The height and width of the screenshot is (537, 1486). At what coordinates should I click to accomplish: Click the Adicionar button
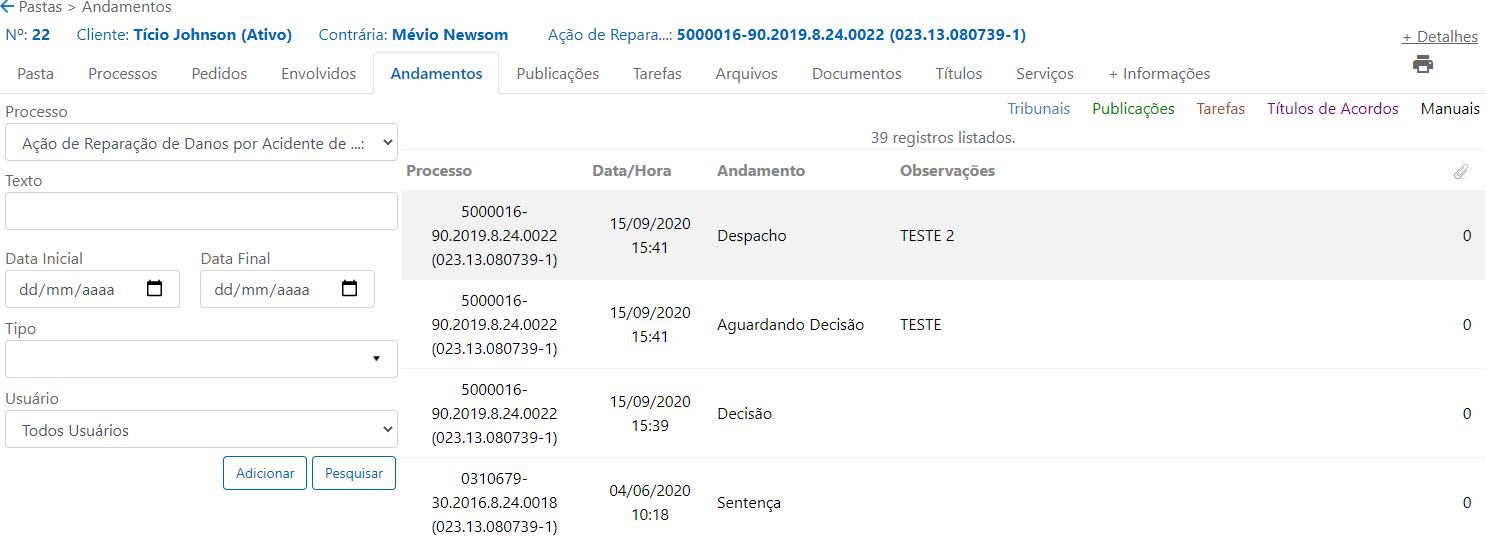tap(265, 473)
